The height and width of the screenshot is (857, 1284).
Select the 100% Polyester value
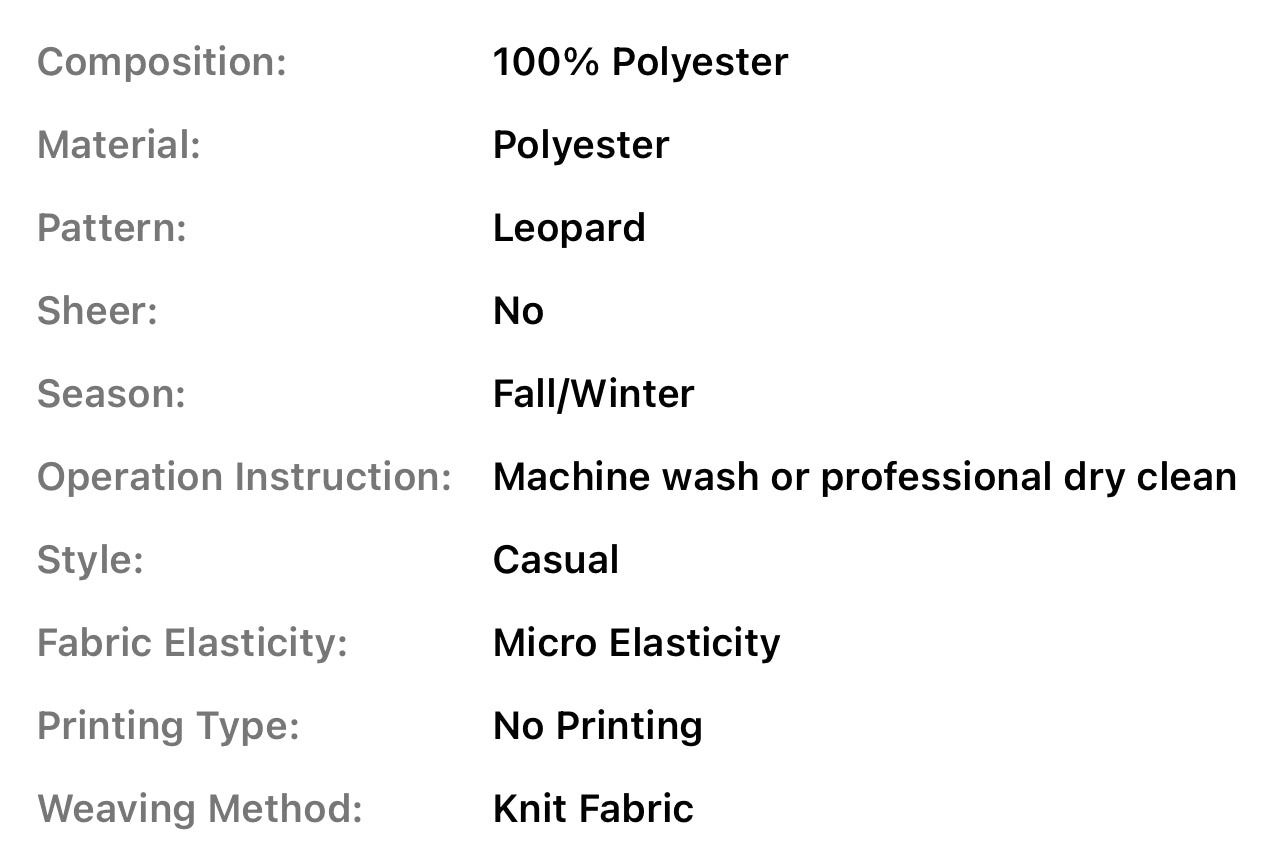pos(640,62)
